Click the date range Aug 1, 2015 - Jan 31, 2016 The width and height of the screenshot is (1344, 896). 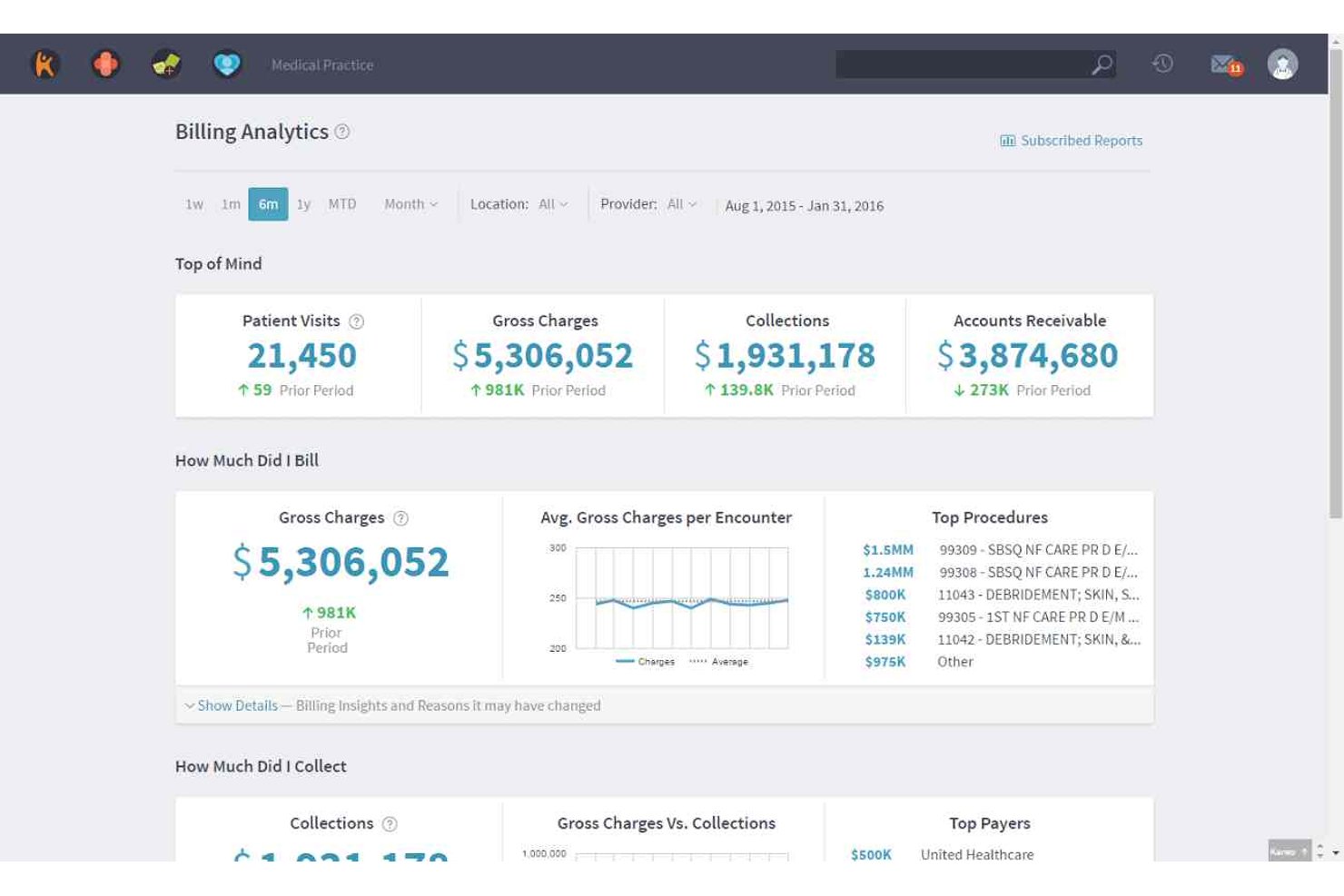pos(804,206)
